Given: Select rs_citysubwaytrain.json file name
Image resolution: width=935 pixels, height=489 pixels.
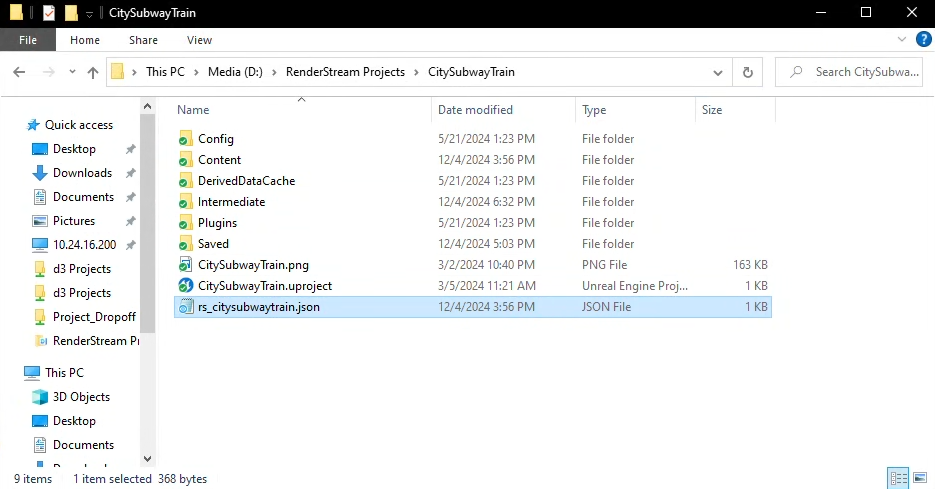Looking at the screenshot, I should click(259, 307).
